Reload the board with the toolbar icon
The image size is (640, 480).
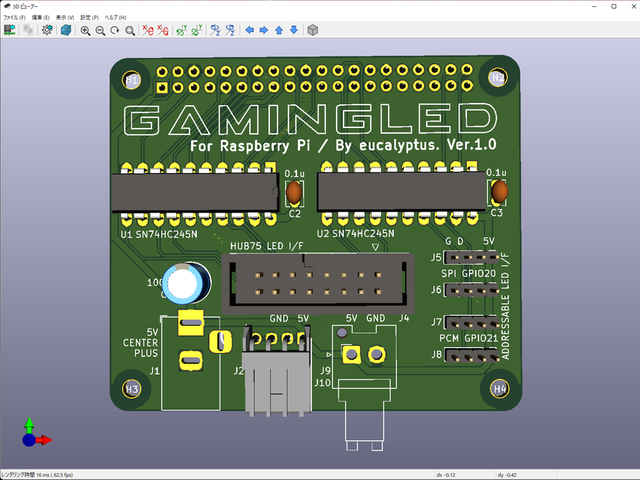coord(10,30)
